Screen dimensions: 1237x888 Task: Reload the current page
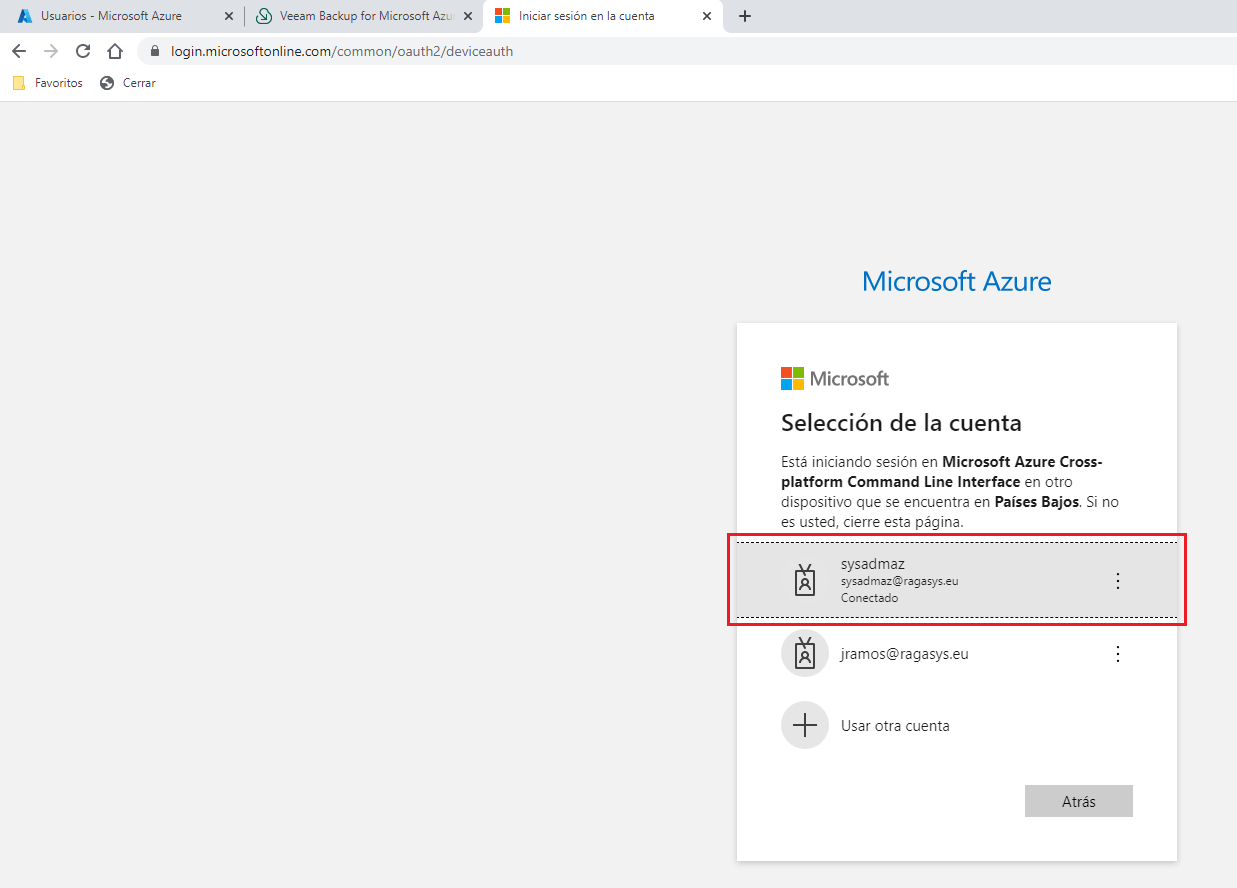coord(83,51)
